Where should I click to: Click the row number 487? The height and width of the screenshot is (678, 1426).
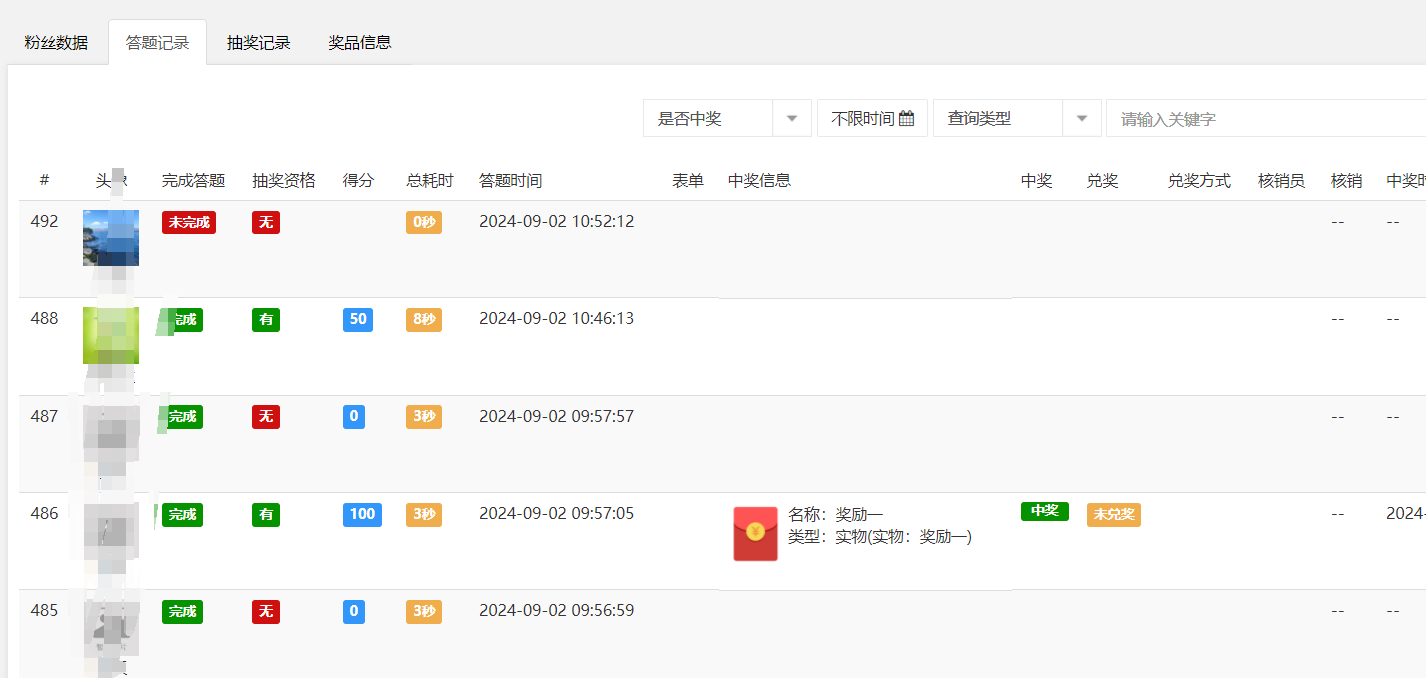45,416
